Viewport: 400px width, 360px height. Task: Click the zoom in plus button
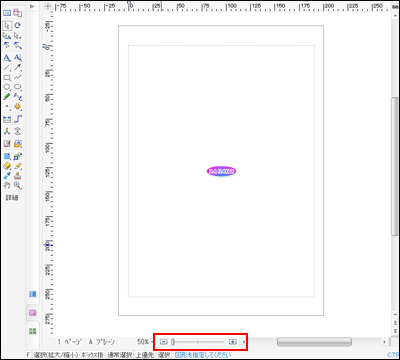(233, 342)
